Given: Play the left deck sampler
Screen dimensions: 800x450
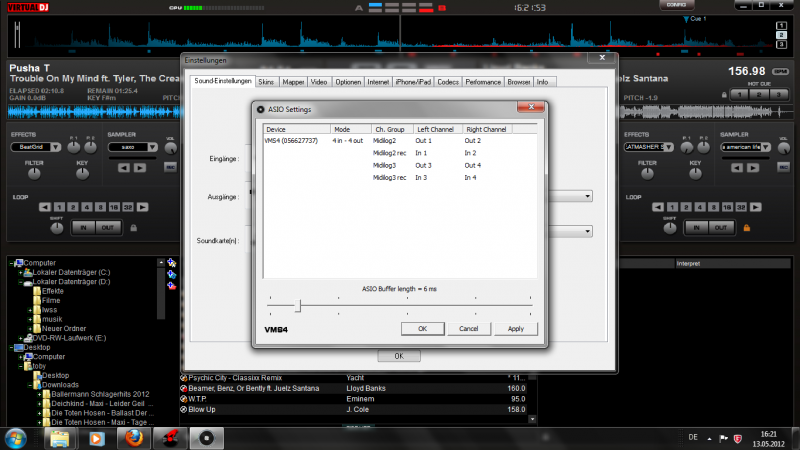Looking at the screenshot, I should pos(140,168).
